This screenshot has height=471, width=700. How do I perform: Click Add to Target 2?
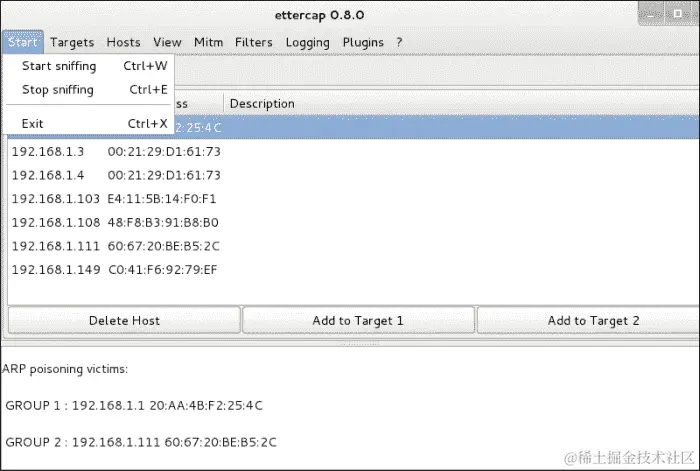pyautogui.click(x=589, y=321)
